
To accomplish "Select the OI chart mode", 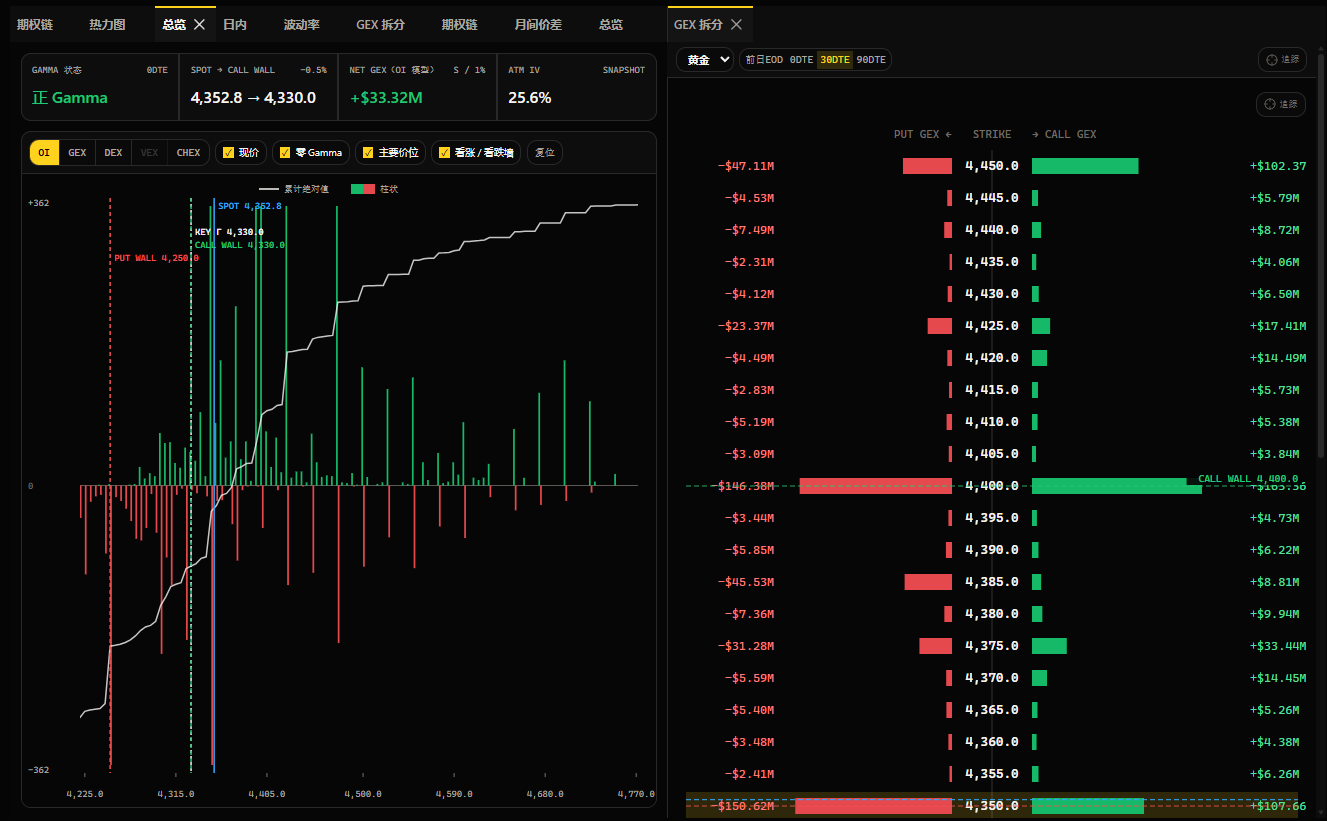I will [x=45, y=153].
